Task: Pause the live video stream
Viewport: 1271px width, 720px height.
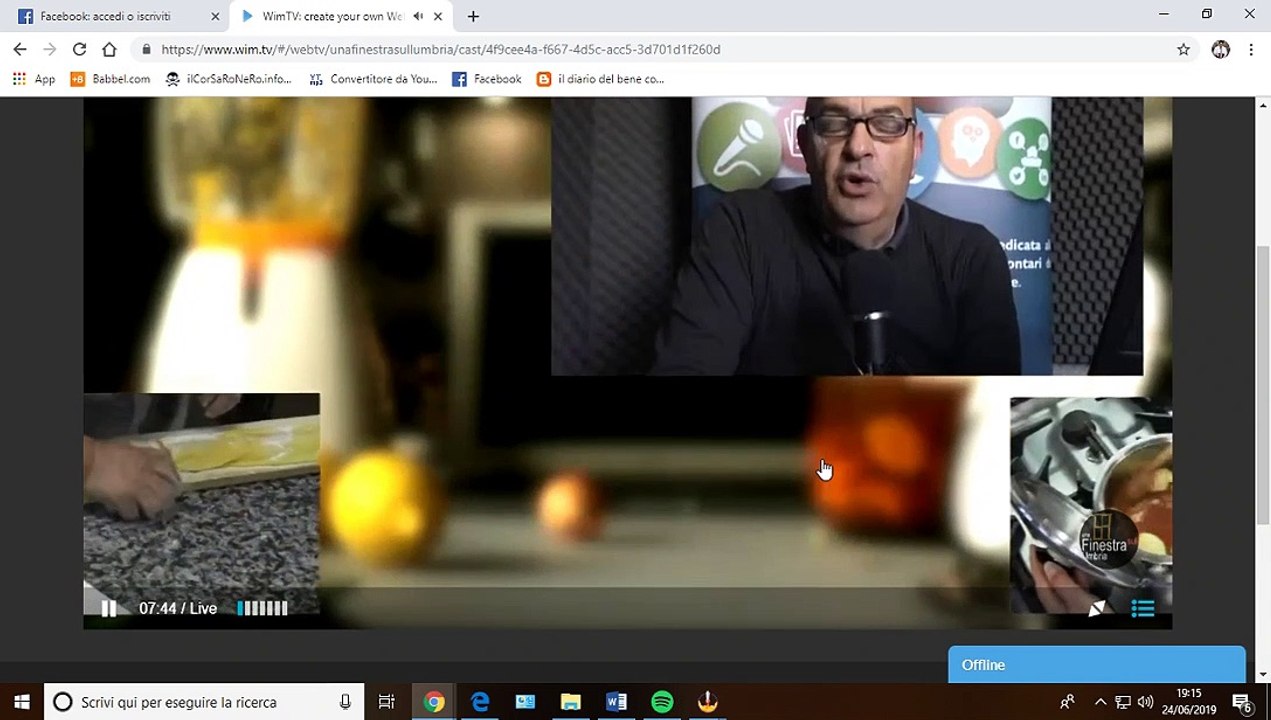Action: (x=109, y=608)
